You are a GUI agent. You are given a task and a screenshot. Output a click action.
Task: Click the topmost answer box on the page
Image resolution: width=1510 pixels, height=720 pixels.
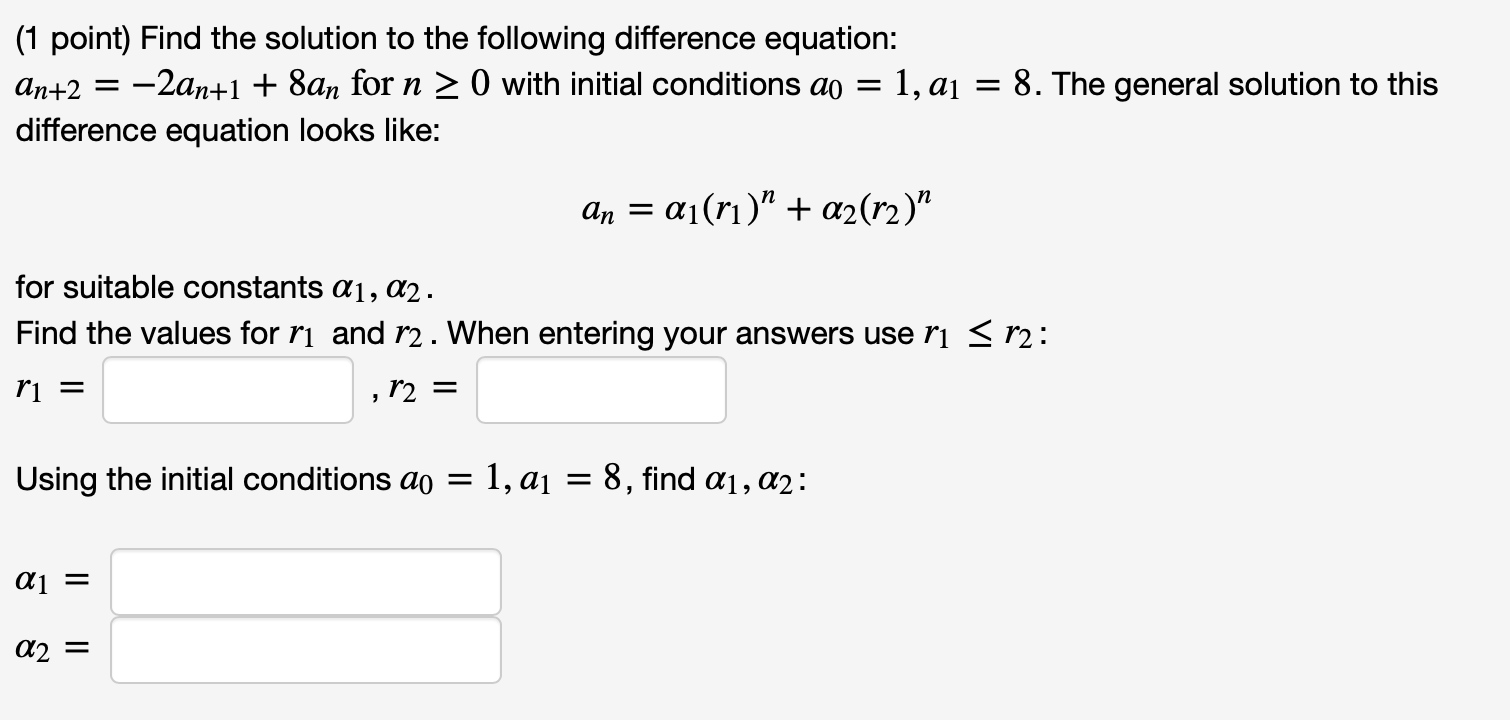[x=226, y=389]
